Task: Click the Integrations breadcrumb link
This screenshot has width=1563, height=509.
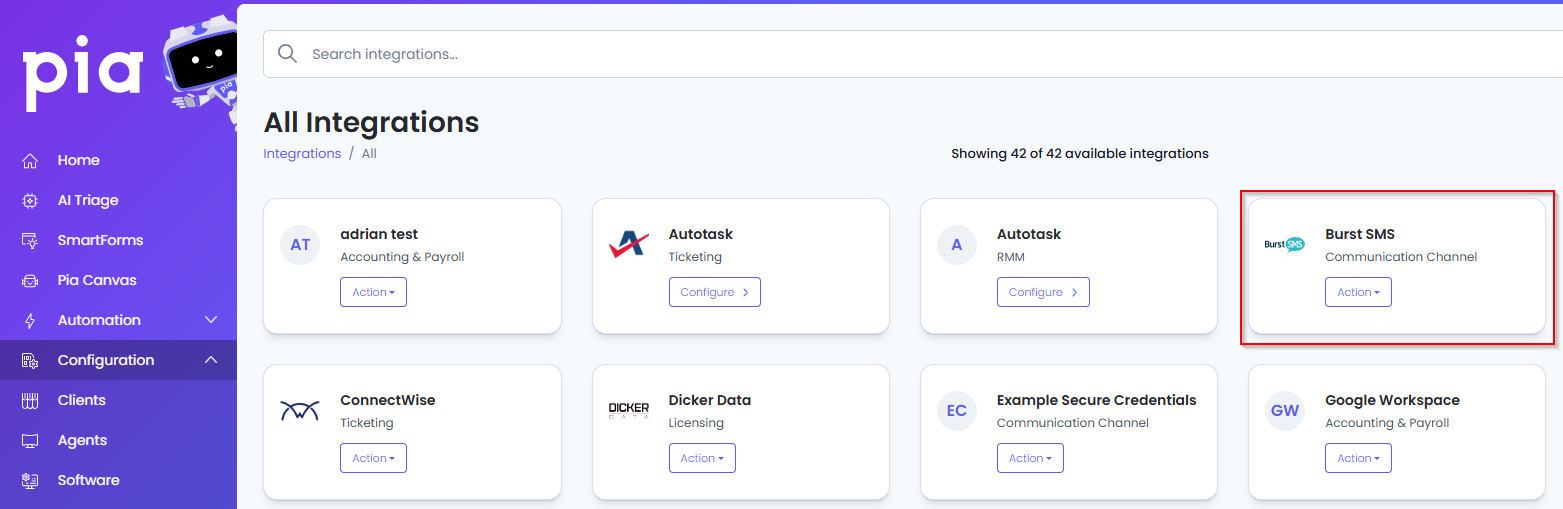Action: (302, 154)
